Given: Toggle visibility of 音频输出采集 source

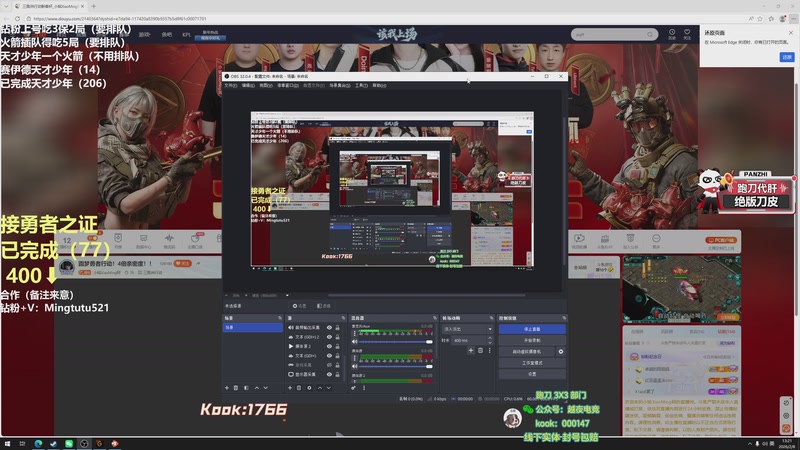Looking at the screenshot, I should click(329, 328).
